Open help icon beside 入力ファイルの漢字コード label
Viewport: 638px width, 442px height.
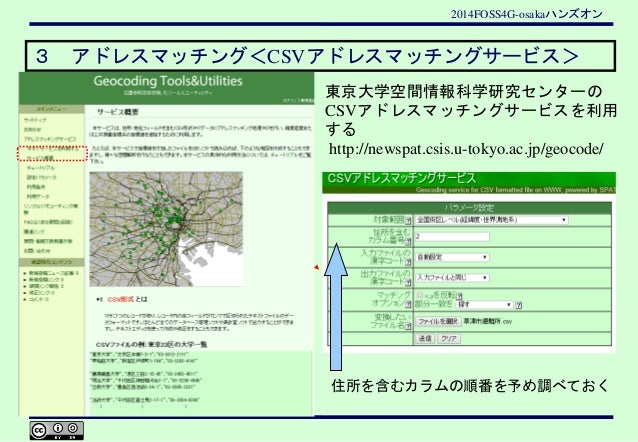point(408,261)
